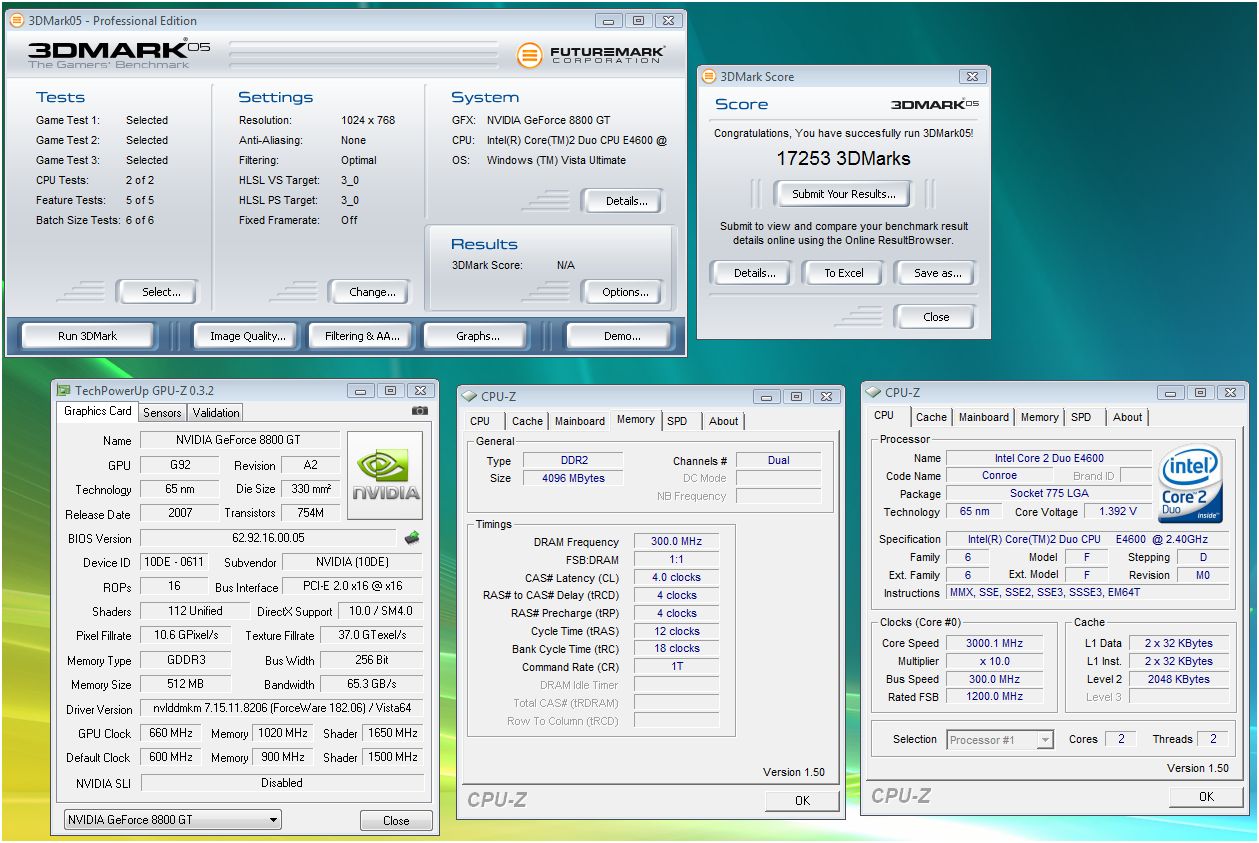The height and width of the screenshot is (843, 1259).
Task: Click Driver Version field in GPU-Z
Action: [x=282, y=708]
